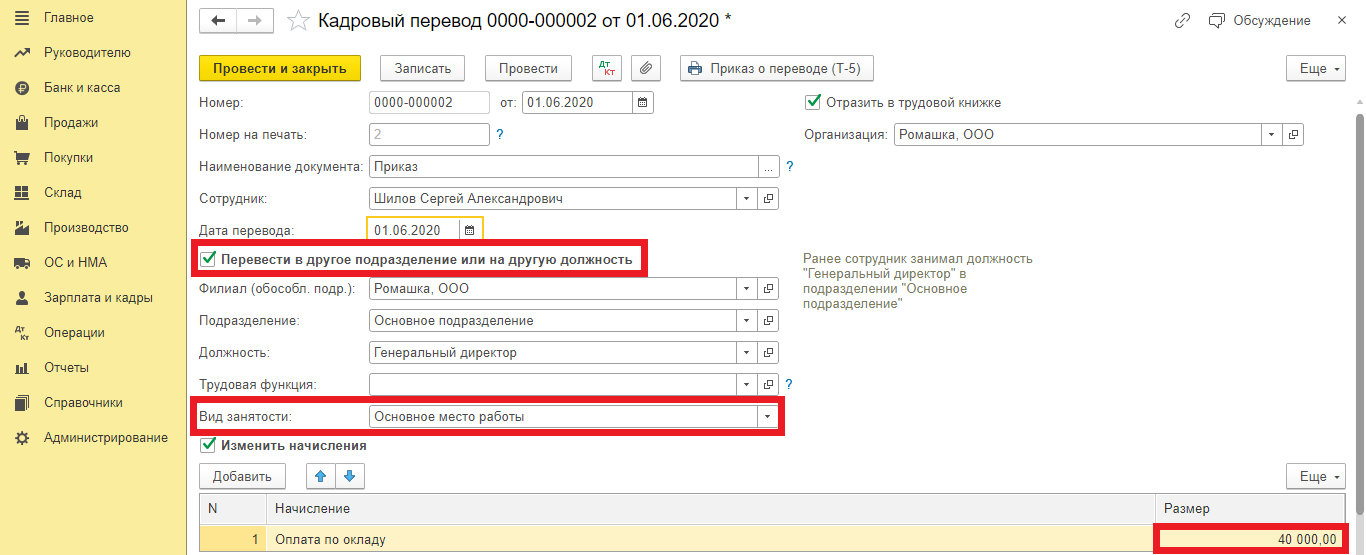
Task: Click Записать button
Action: 423,68
